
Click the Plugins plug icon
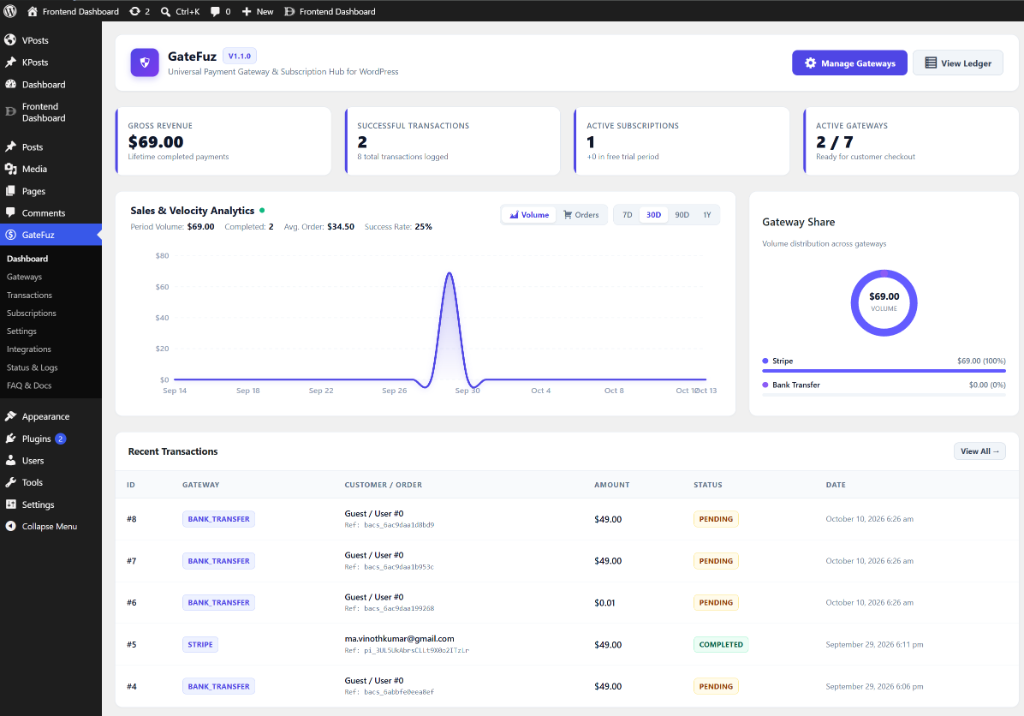click(x=10, y=438)
